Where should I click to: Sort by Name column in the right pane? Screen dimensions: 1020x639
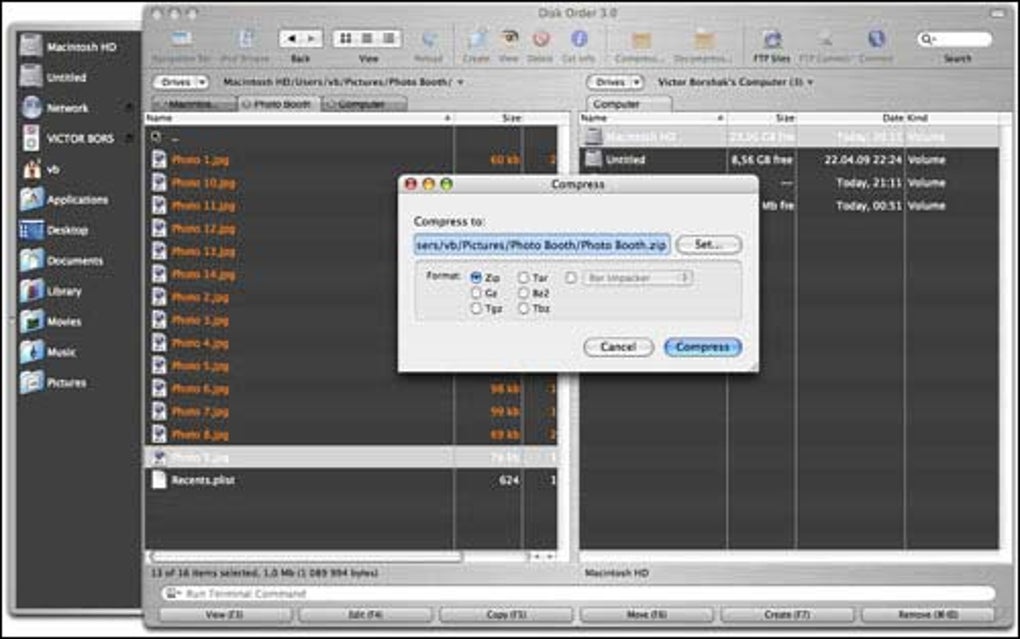pyautogui.click(x=652, y=118)
